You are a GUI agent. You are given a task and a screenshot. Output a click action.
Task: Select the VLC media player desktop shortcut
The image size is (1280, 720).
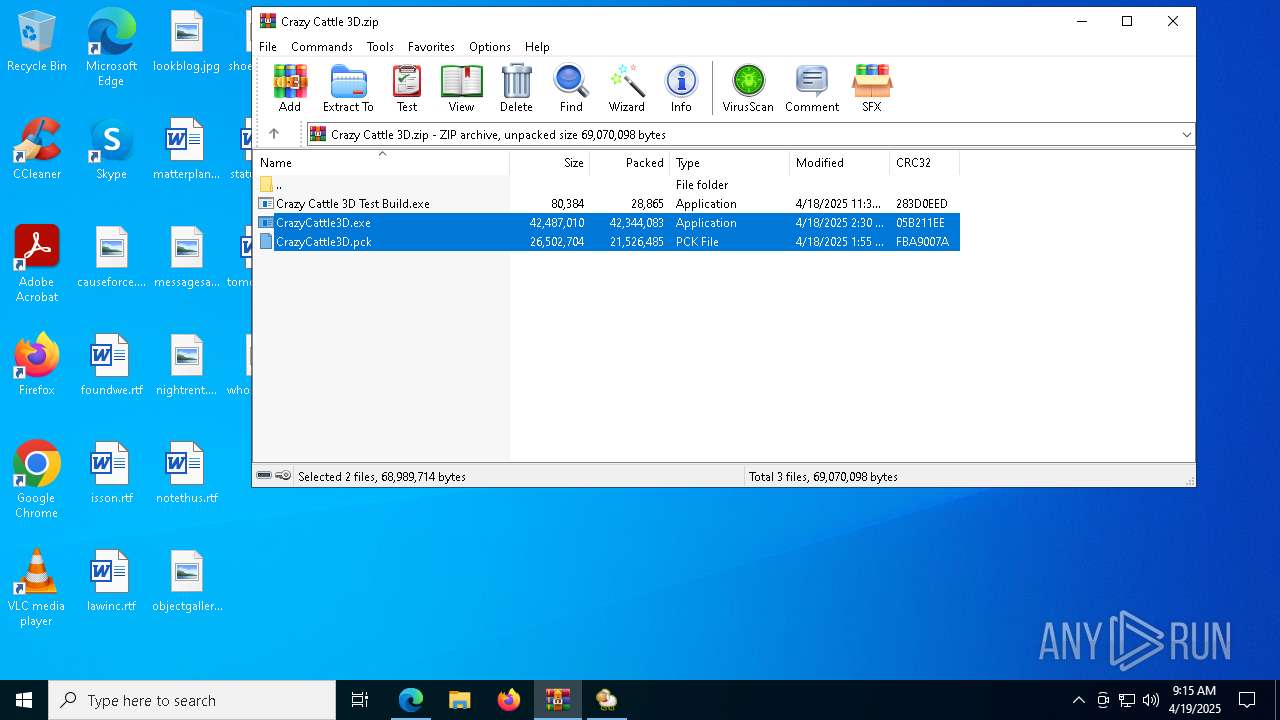[x=37, y=588]
